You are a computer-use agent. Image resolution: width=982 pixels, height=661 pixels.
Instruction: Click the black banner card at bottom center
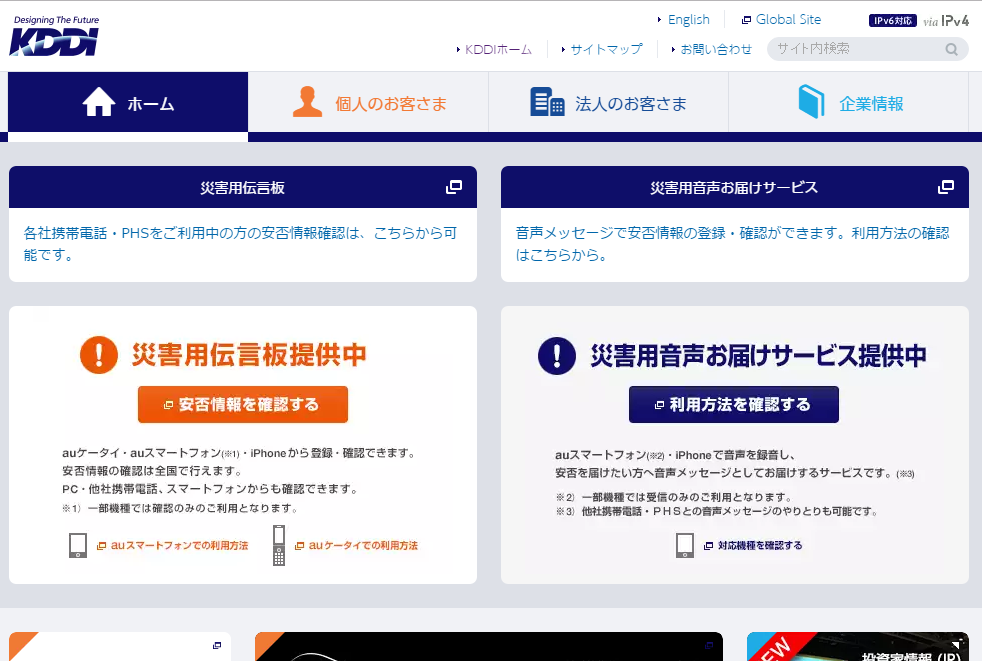point(488,647)
